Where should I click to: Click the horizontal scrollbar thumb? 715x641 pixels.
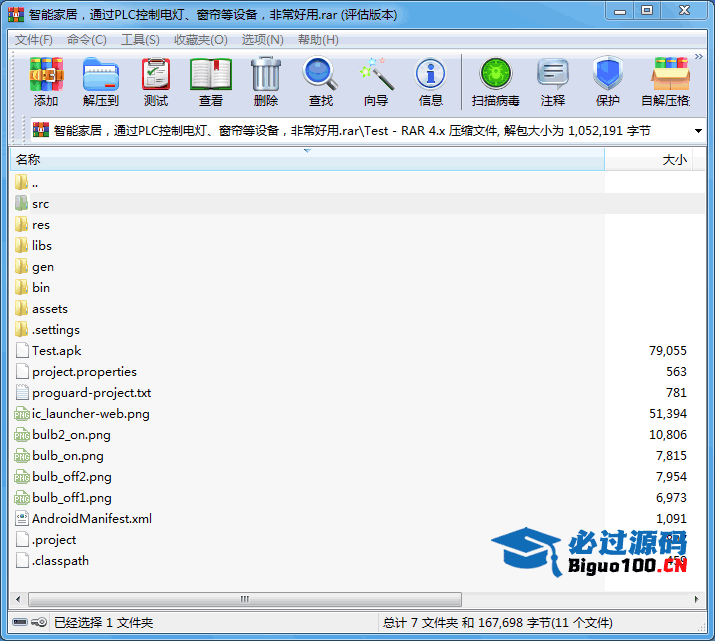[244, 599]
